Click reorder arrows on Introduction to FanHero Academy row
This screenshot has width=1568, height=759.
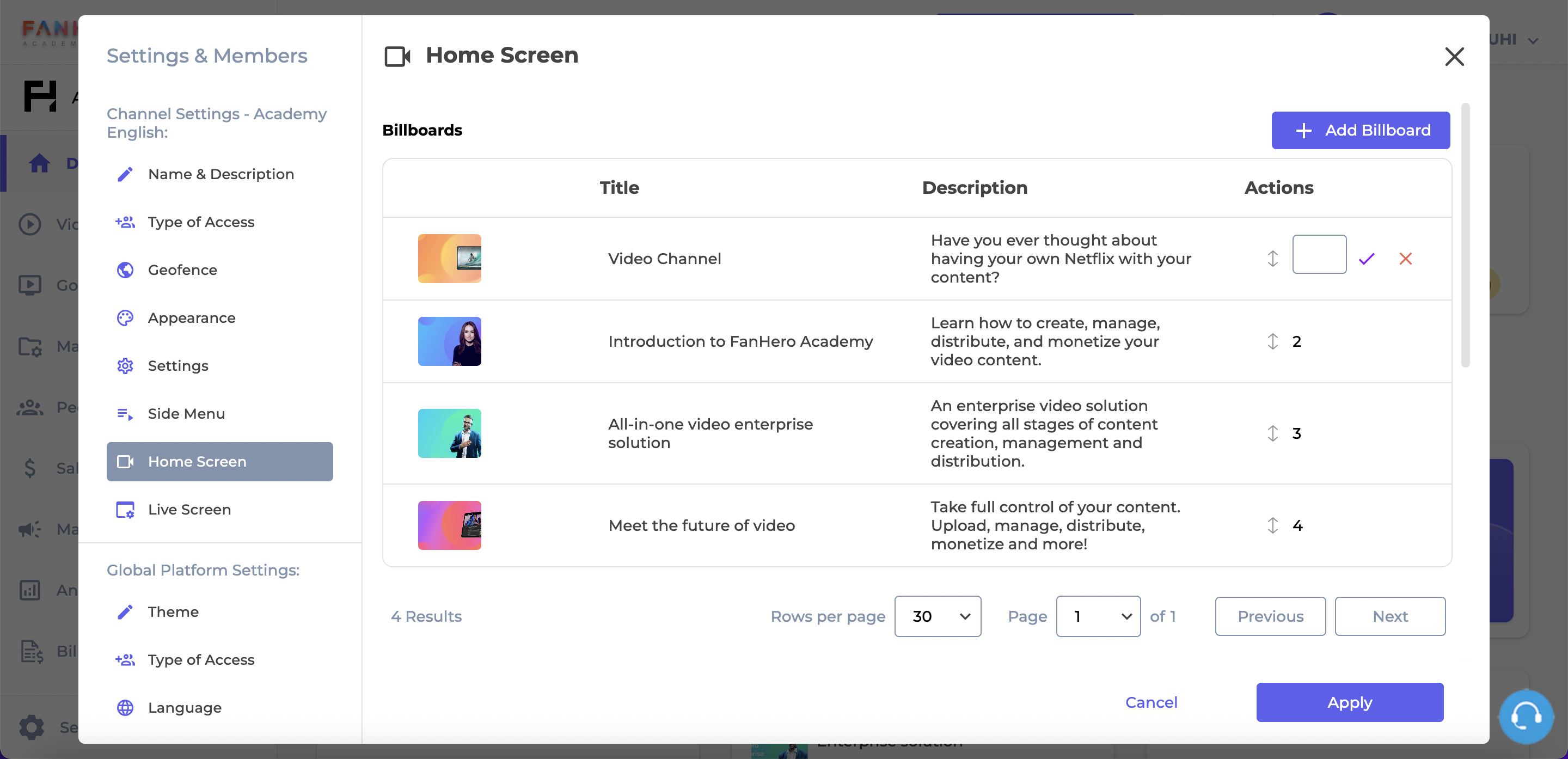(x=1273, y=341)
